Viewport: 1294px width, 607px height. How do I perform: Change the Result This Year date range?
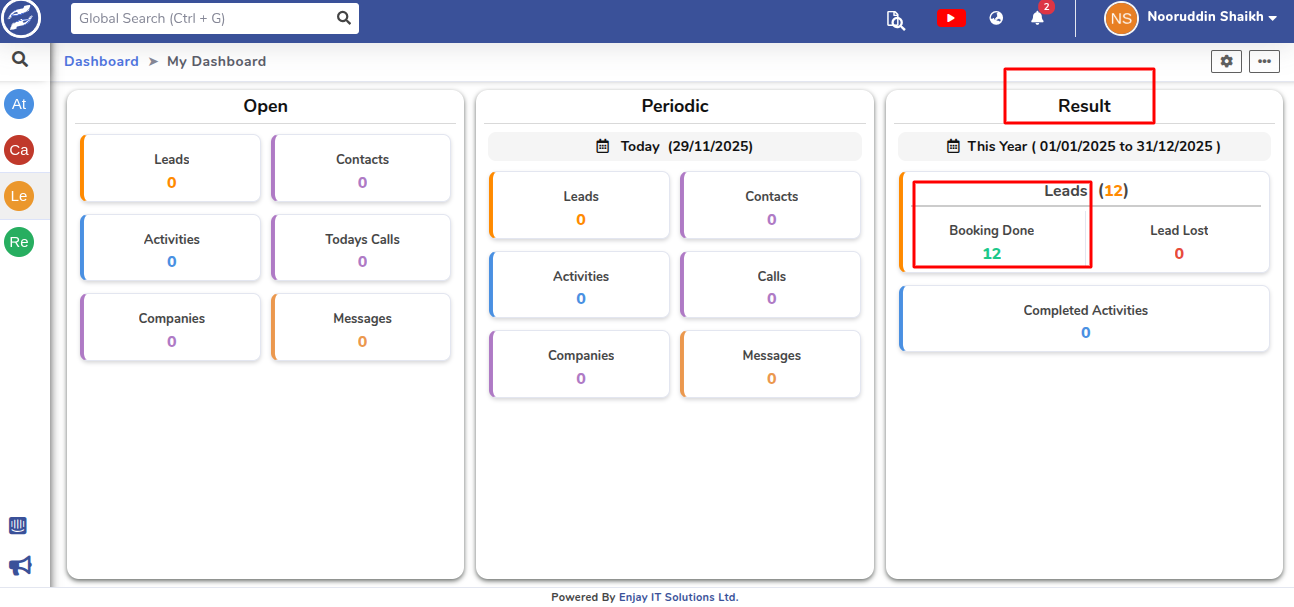click(x=1084, y=146)
